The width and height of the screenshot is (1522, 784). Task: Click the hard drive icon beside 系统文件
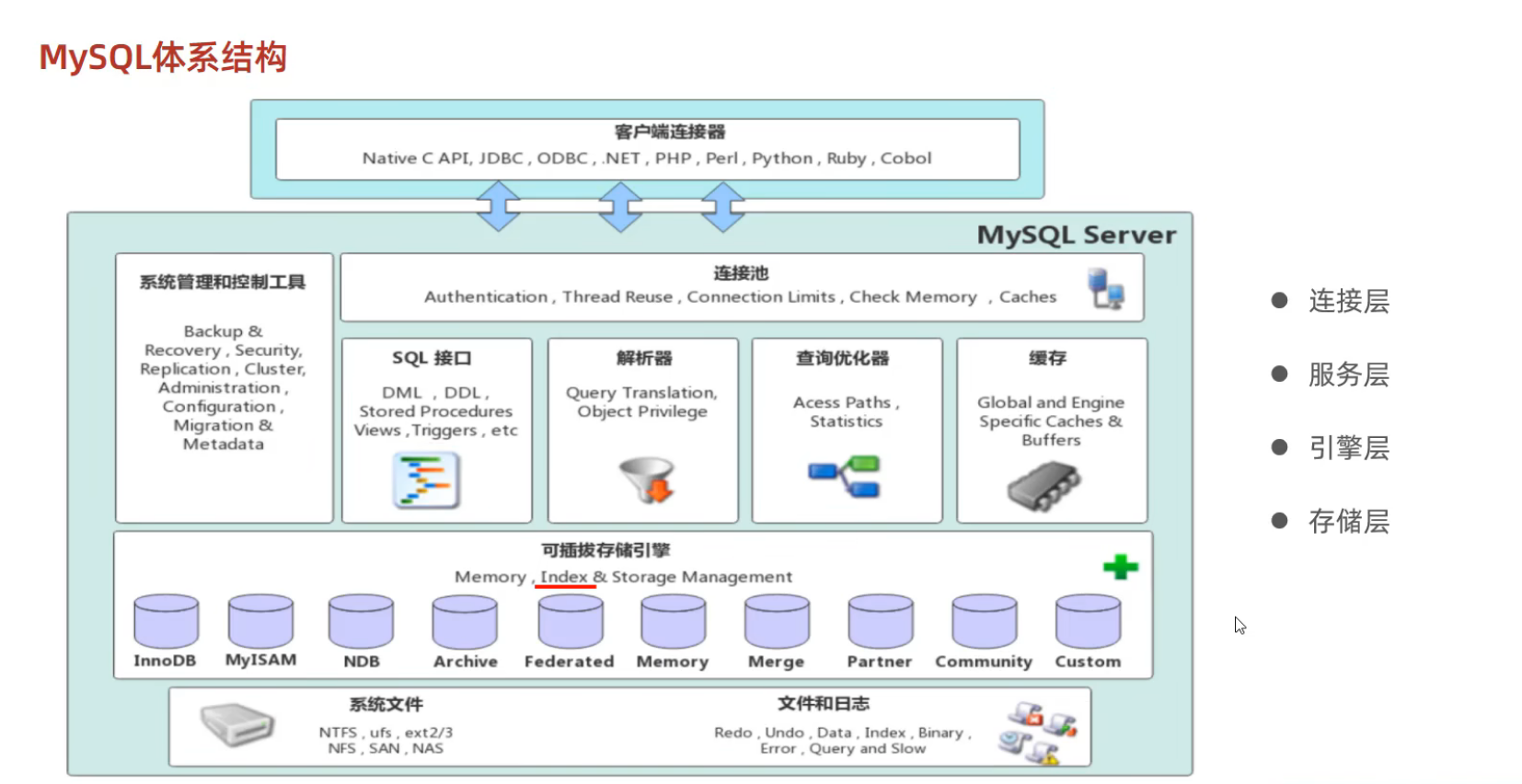click(x=237, y=726)
